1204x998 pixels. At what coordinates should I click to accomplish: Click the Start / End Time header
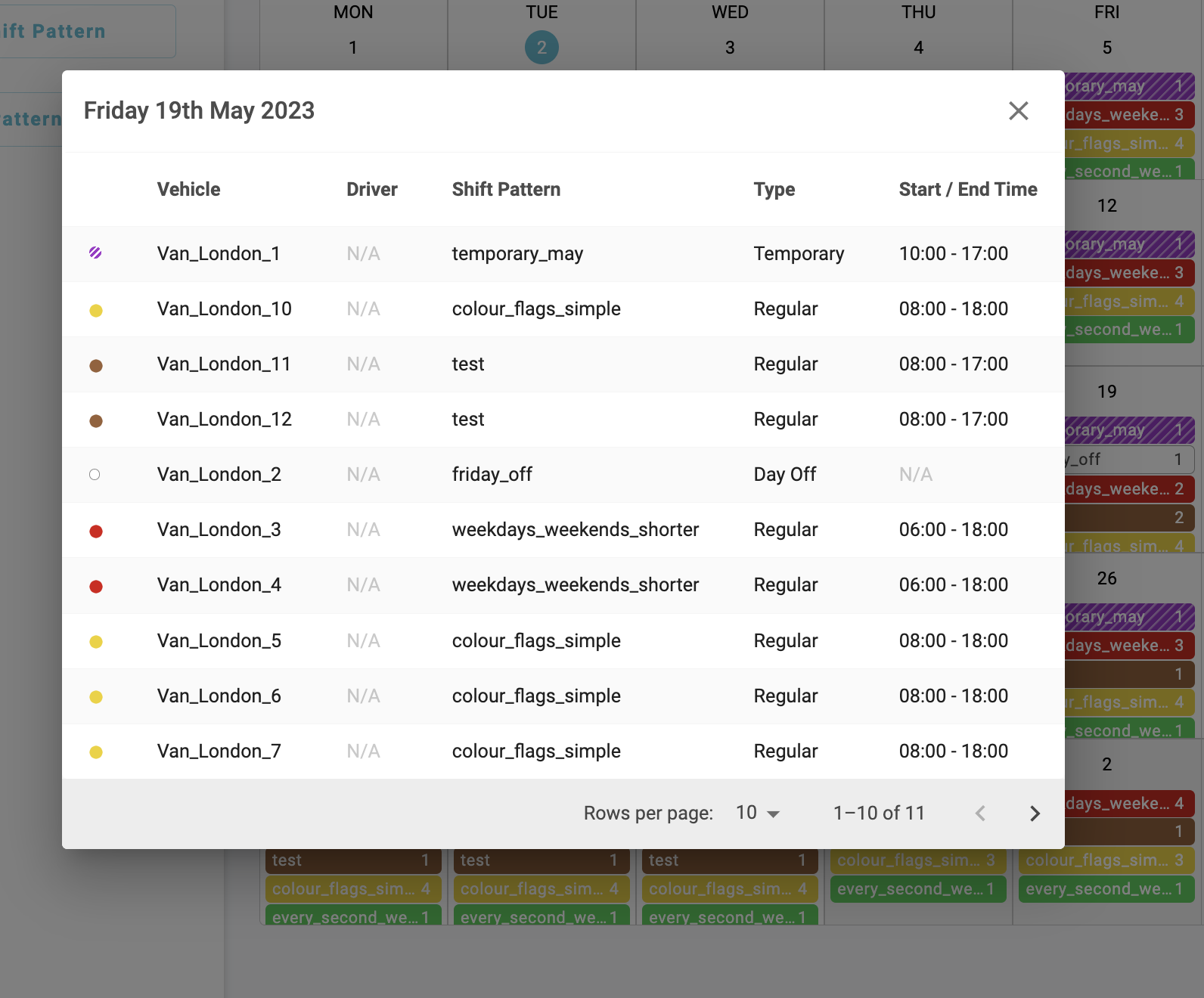[967, 190]
